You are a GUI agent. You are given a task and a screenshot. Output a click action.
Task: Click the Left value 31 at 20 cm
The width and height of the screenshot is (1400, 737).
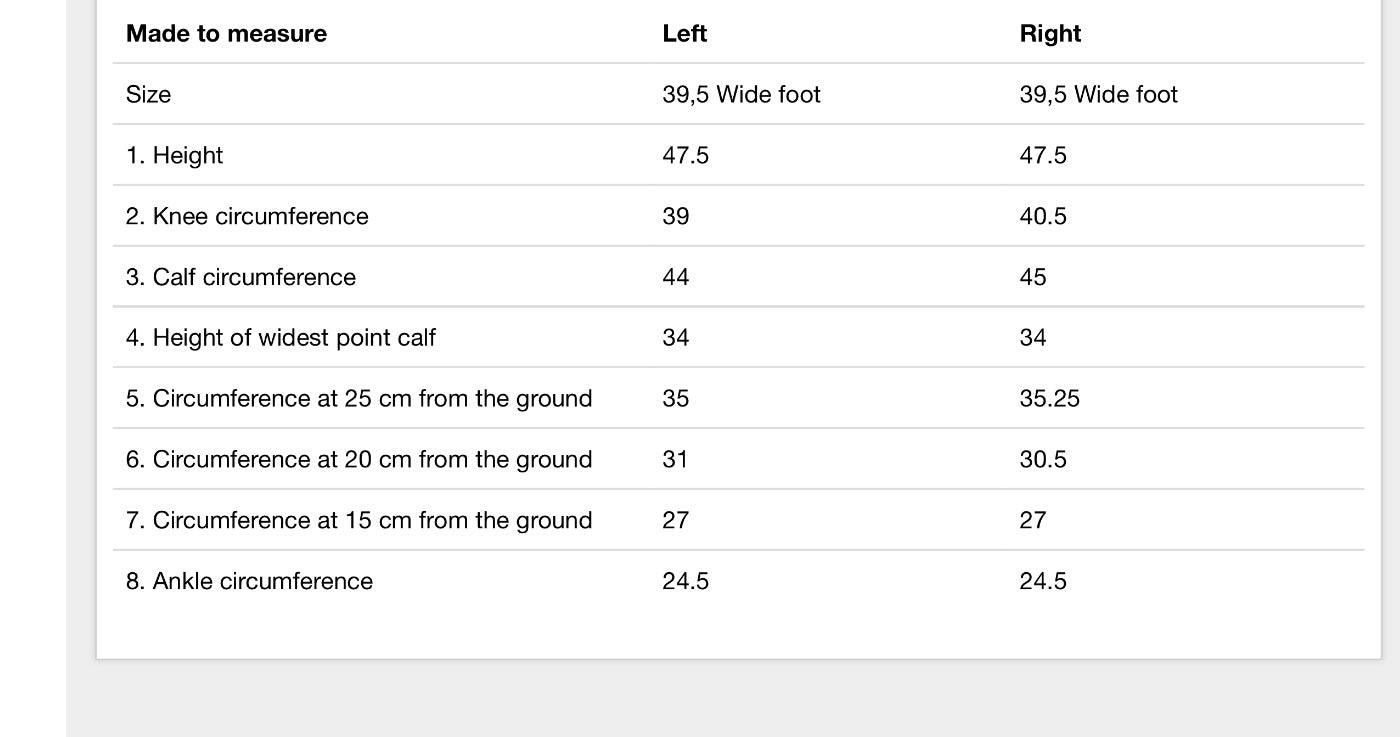point(675,460)
